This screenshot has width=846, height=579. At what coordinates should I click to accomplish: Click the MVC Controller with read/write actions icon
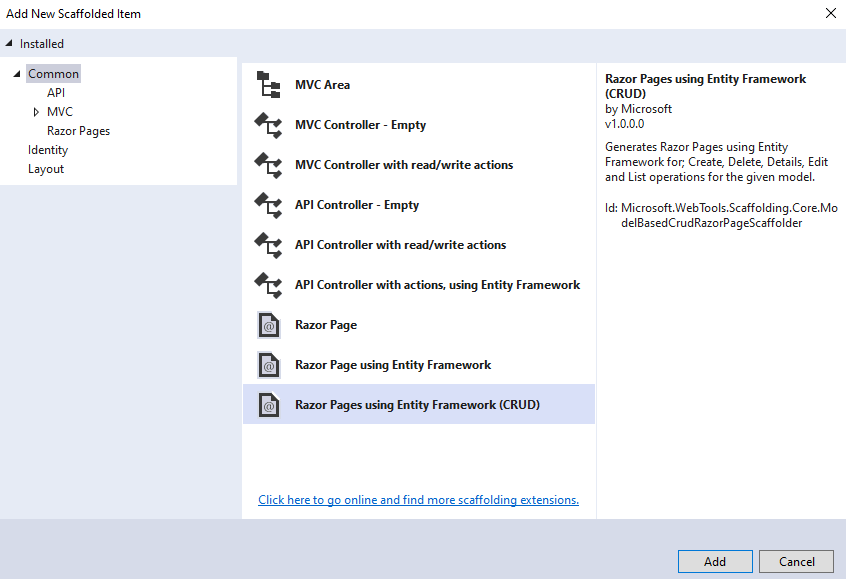tap(269, 165)
